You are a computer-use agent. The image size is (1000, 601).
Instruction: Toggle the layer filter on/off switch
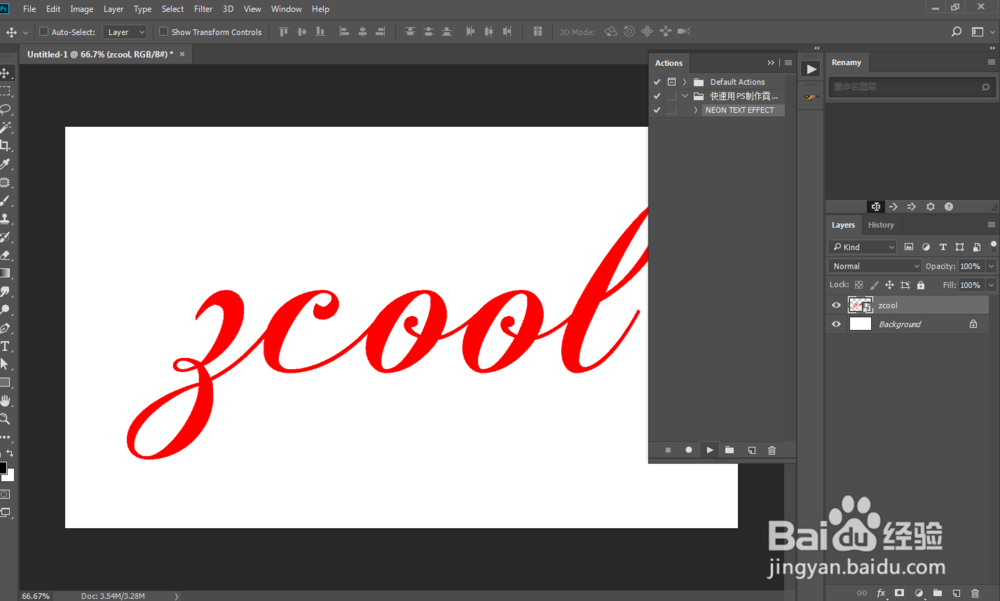coord(993,246)
